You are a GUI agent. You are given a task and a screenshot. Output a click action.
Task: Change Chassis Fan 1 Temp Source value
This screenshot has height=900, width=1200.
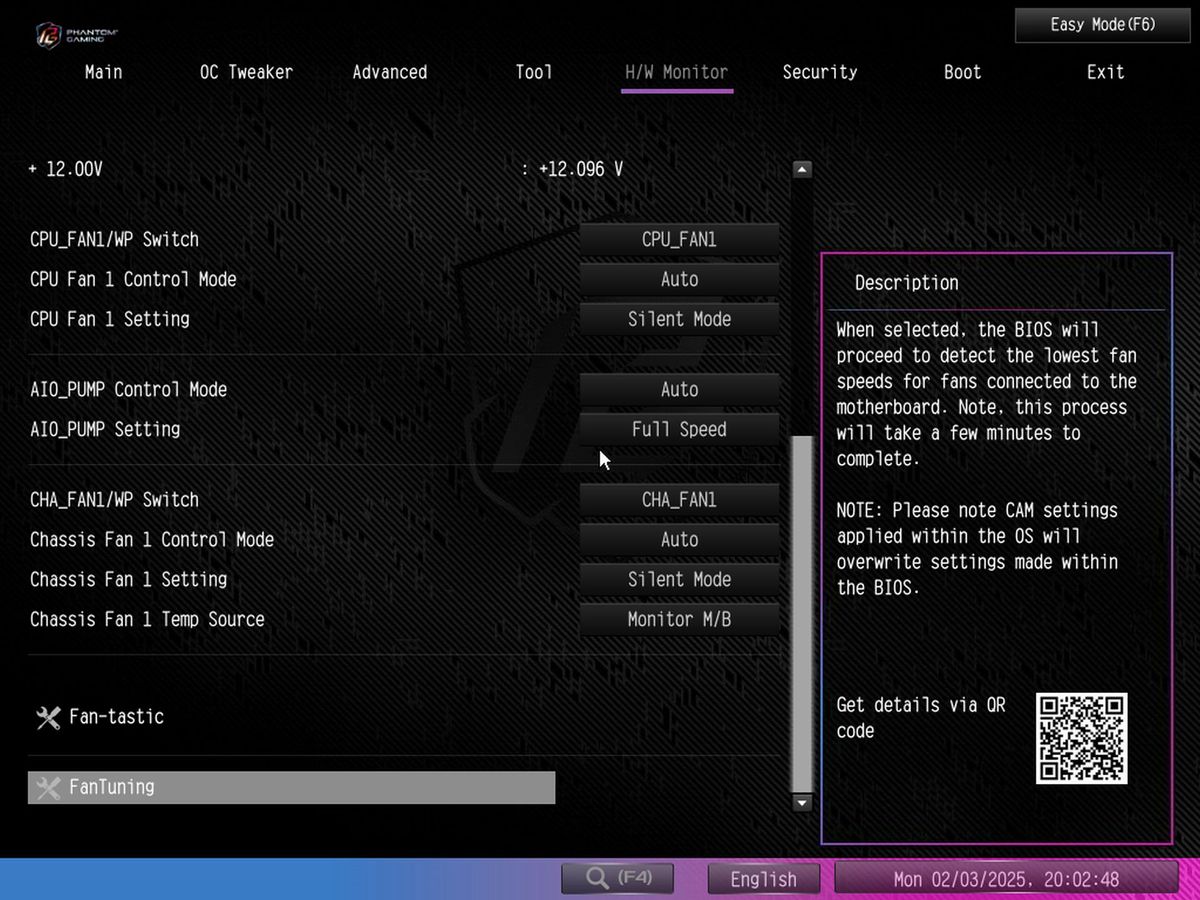(x=679, y=620)
